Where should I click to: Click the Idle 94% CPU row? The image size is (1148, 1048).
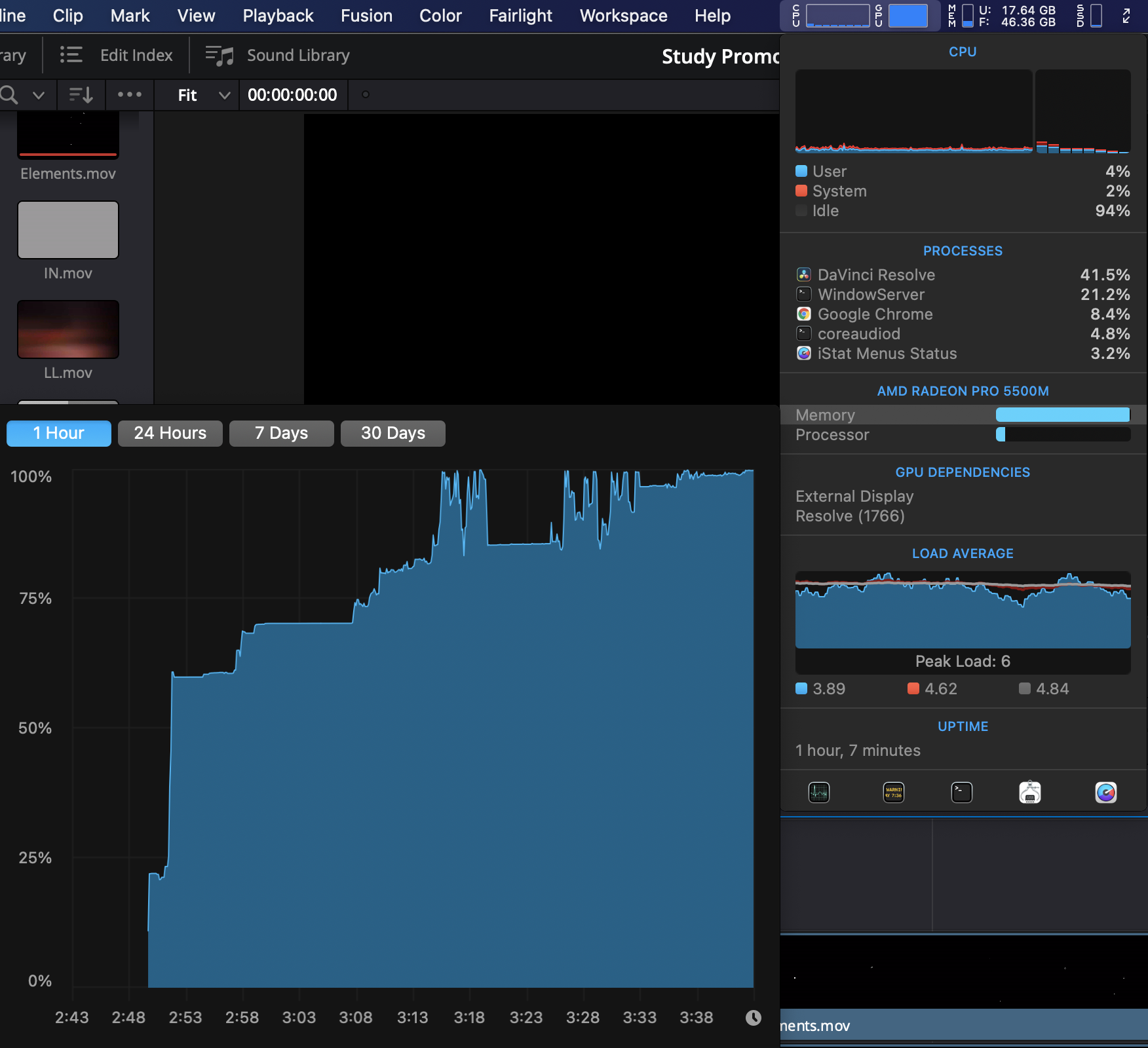(x=963, y=211)
